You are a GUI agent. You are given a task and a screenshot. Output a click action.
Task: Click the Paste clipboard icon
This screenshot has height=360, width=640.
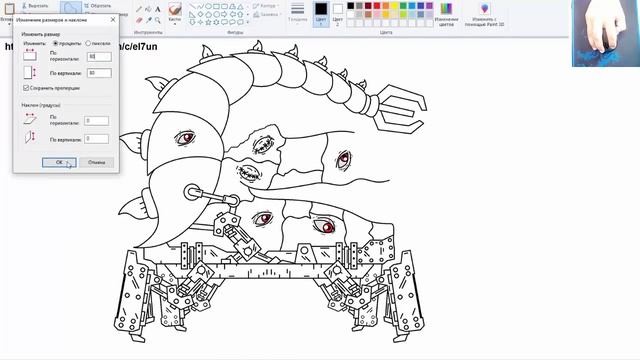pyautogui.click(x=9, y=8)
